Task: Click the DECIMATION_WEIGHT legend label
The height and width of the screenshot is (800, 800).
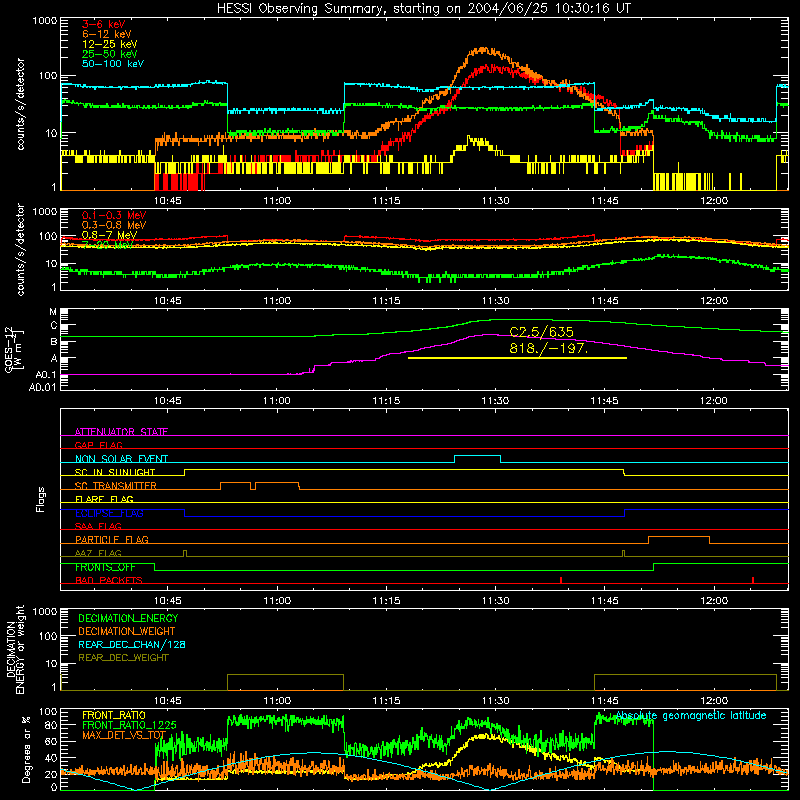Action: pyautogui.click(x=127, y=632)
